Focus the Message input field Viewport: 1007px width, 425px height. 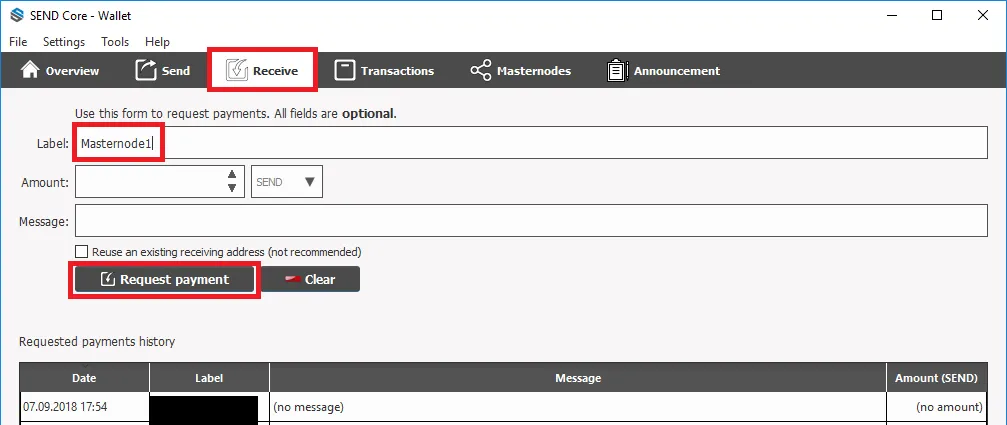coord(531,221)
